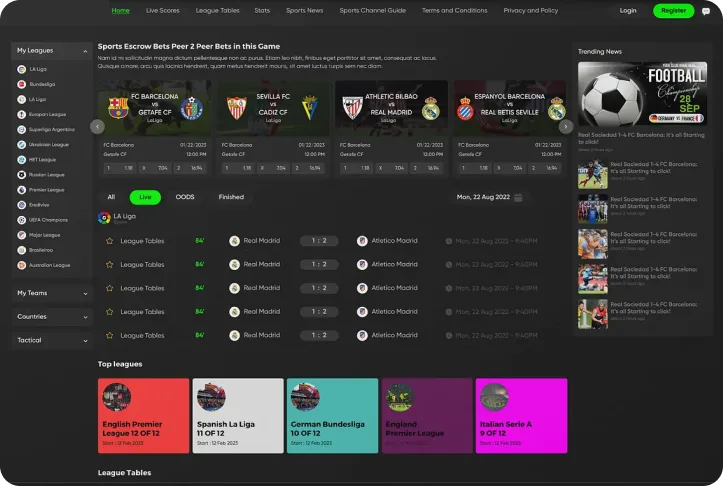Click the Europan League trophy icon
The height and width of the screenshot is (486, 723).
(21, 114)
